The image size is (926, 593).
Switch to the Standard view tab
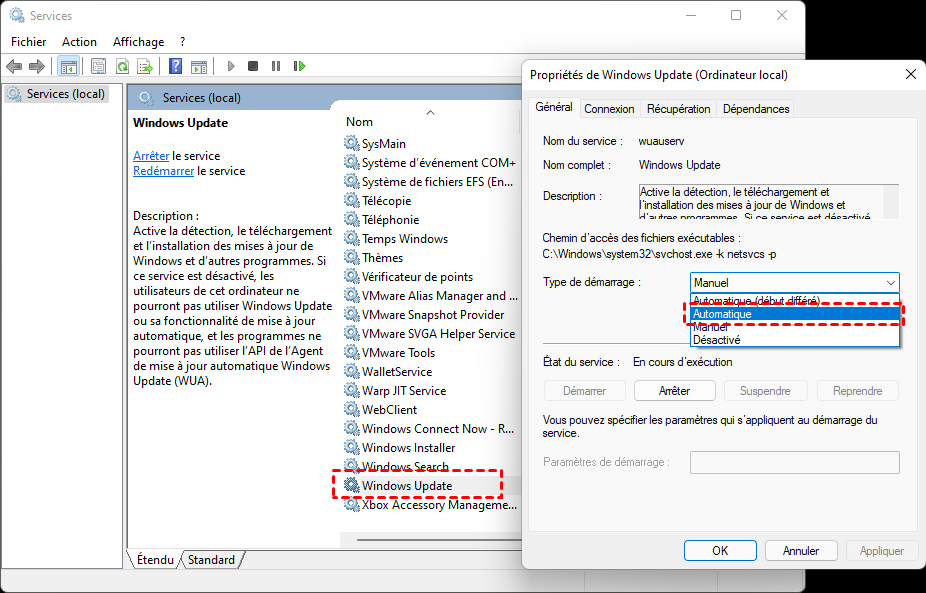(211, 559)
